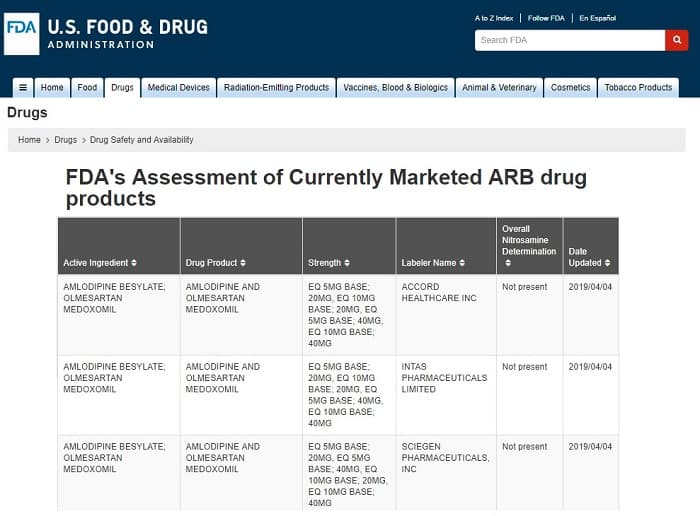700x516 pixels.
Task: Open Vaccines, Blood & Biologics tab
Action: click(396, 87)
